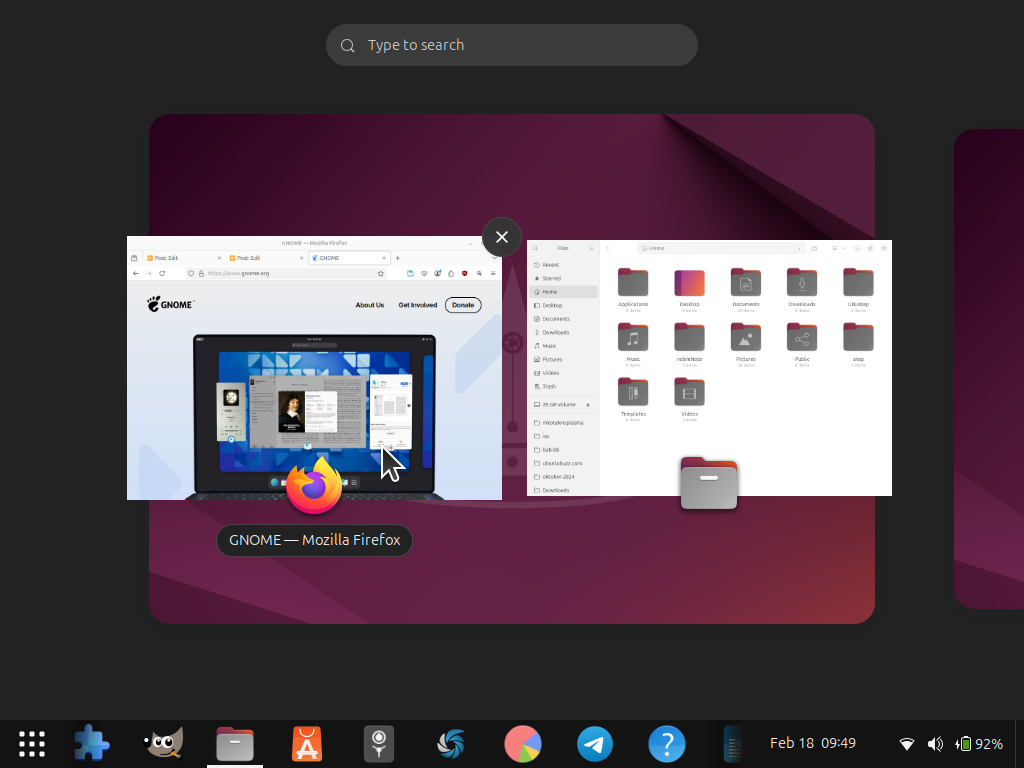Select Starred in Files sidebar

[563, 278]
